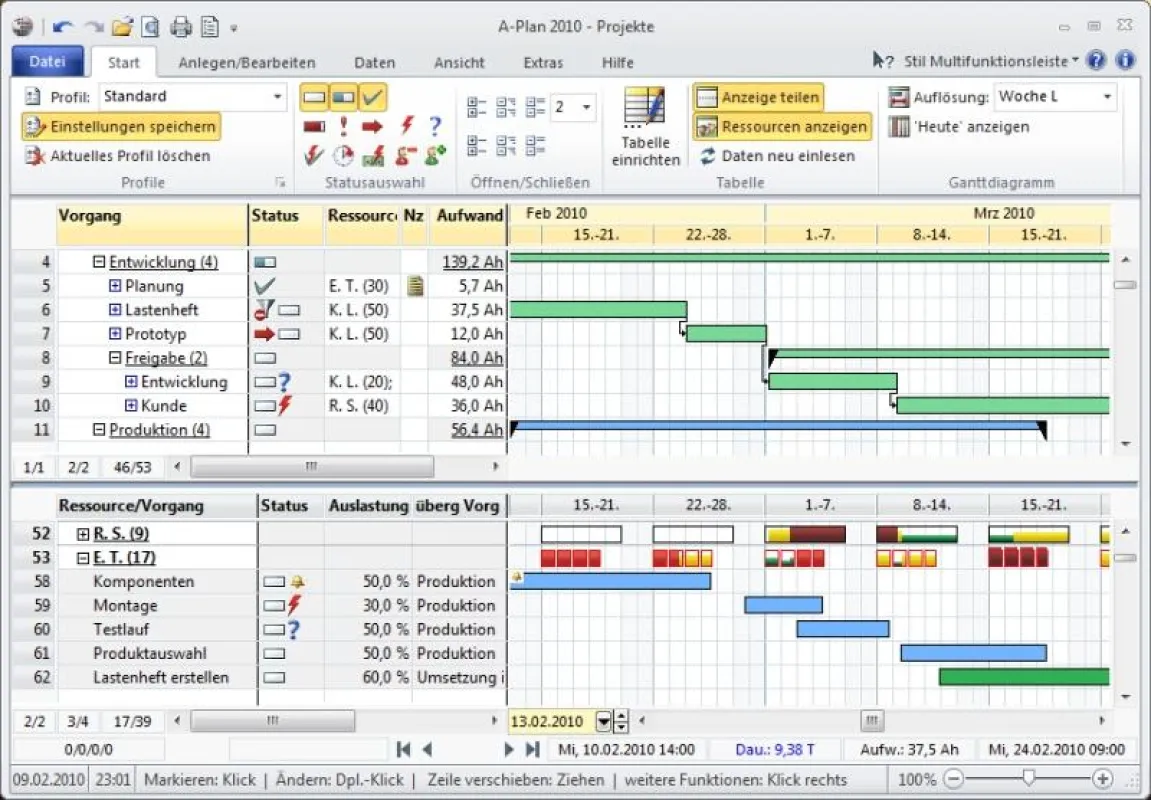
Task: Click the red exclamation mark status filter
Action: tap(343, 126)
